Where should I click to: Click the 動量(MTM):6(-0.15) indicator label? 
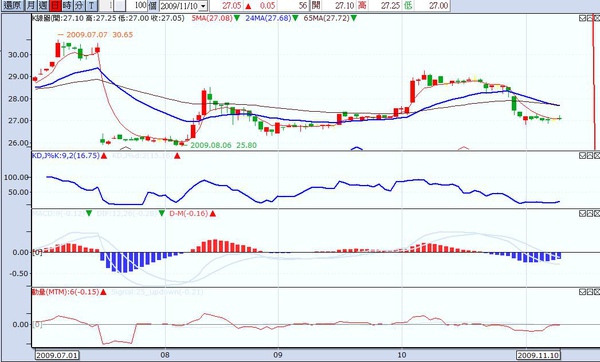[65, 292]
